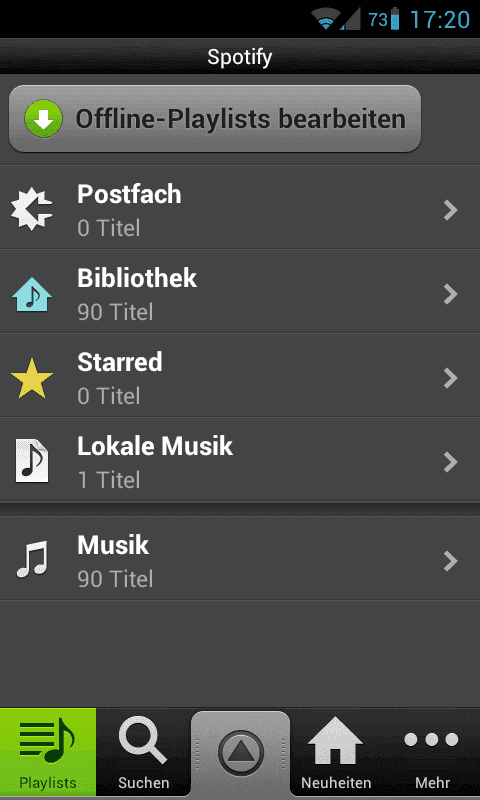Image resolution: width=480 pixels, height=800 pixels.
Task: Open the Mehr tab
Action: pos(432,753)
